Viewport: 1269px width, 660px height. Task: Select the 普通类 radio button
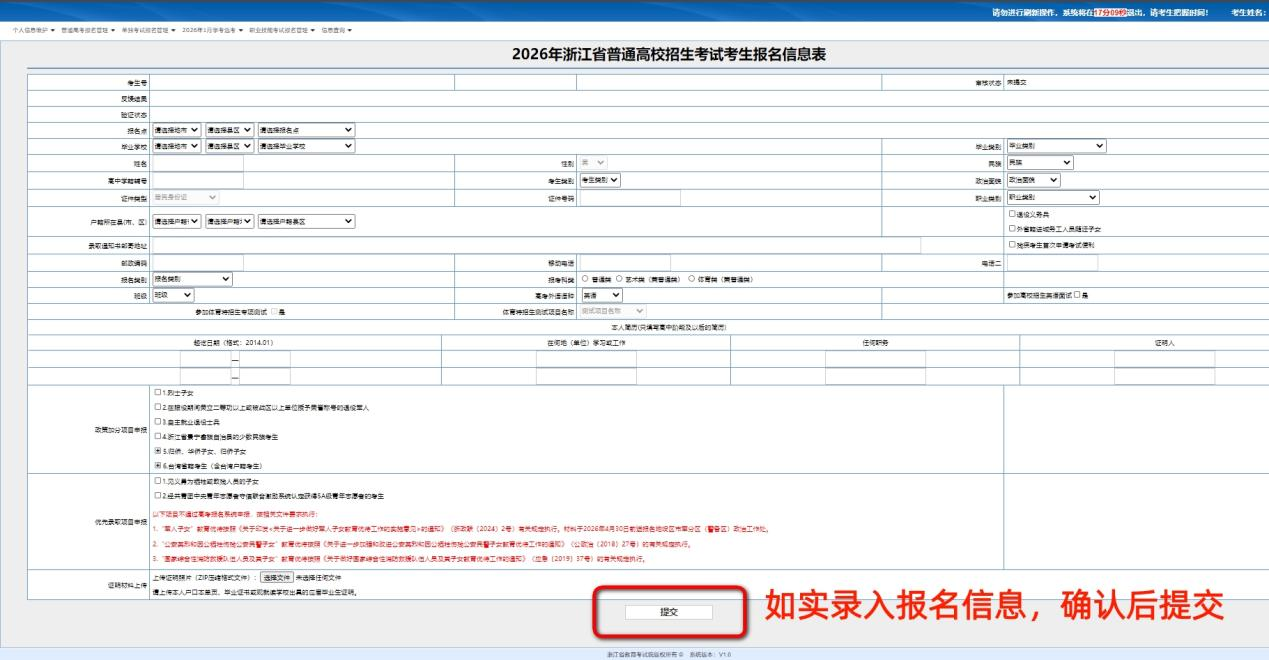[585, 279]
